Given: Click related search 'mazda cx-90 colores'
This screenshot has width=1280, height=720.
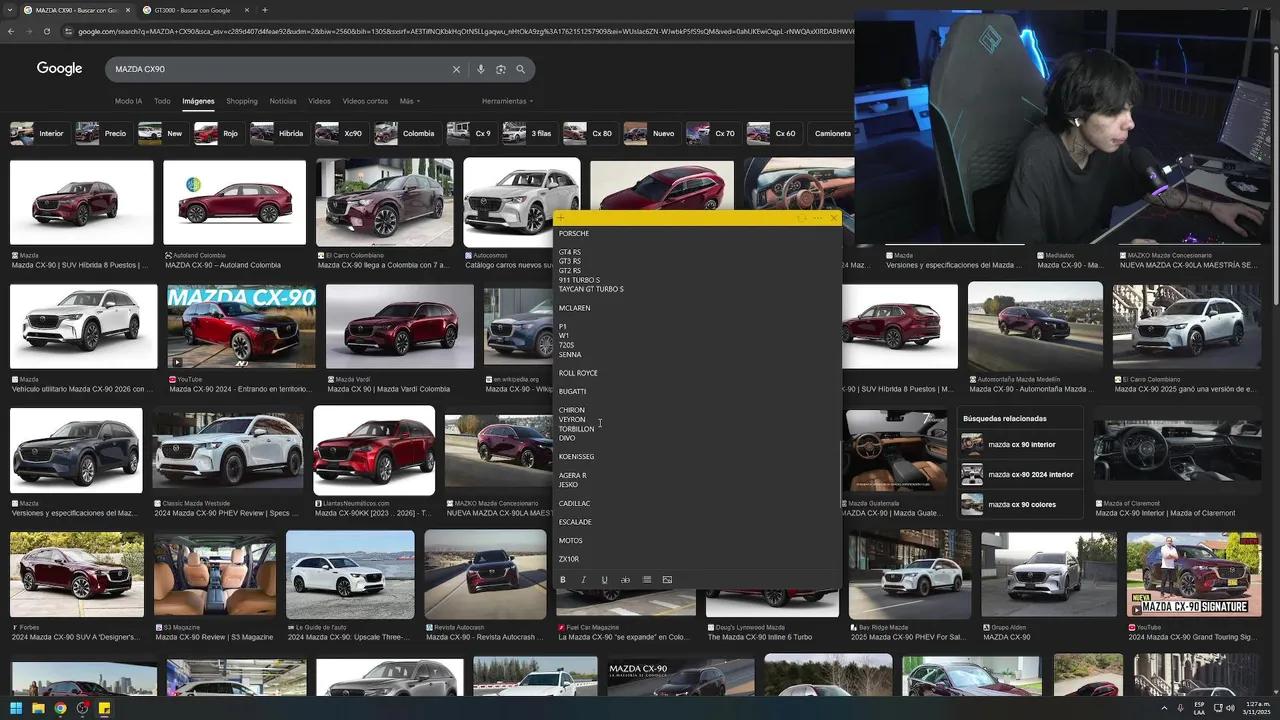Looking at the screenshot, I should 1021,504.
